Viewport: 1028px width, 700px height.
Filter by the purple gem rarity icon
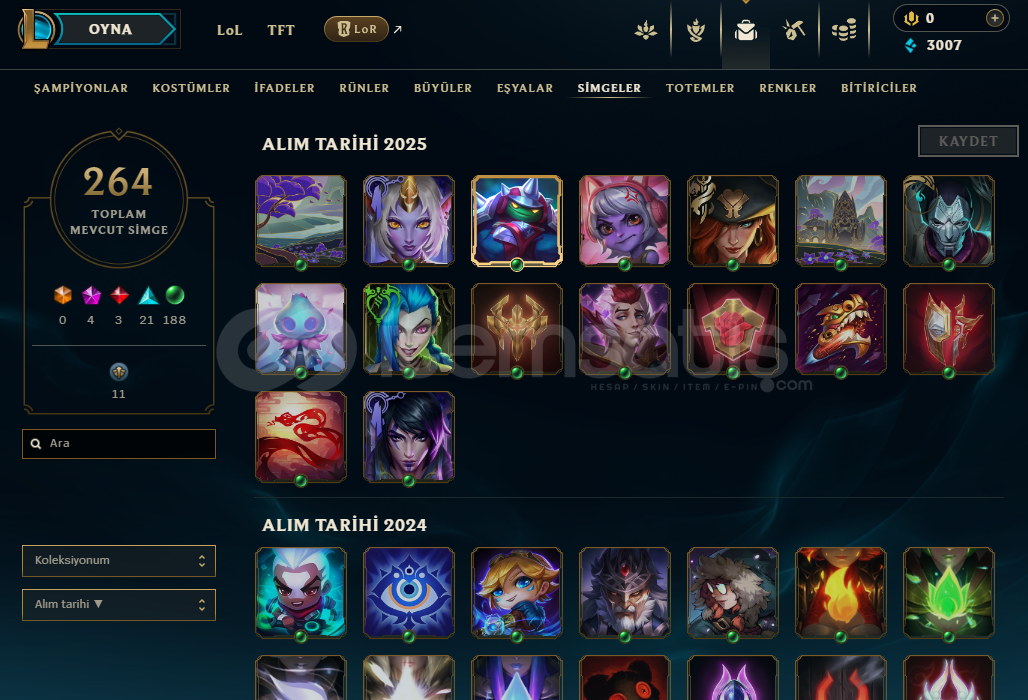click(91, 296)
